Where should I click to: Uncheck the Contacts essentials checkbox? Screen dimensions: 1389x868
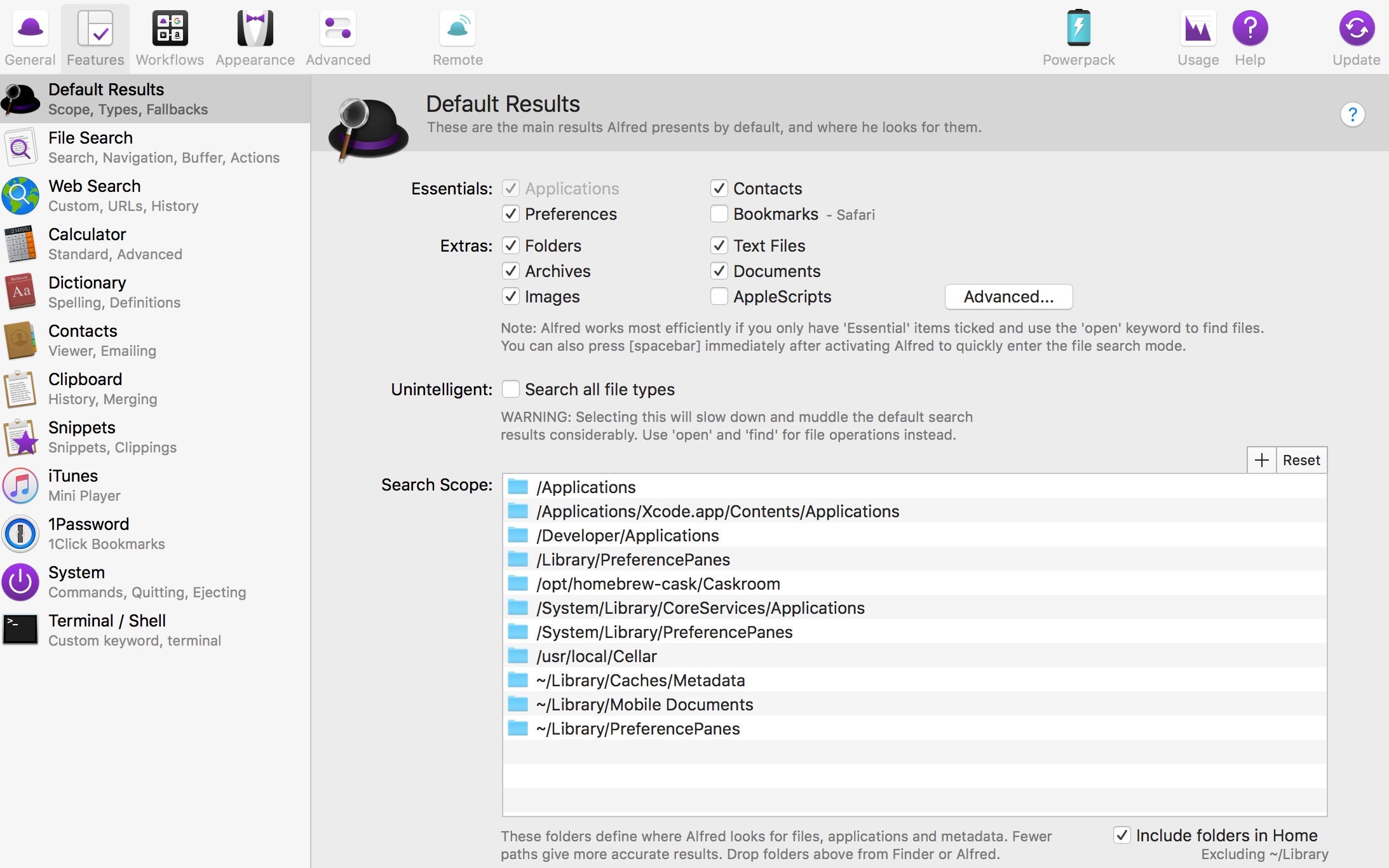(719, 188)
